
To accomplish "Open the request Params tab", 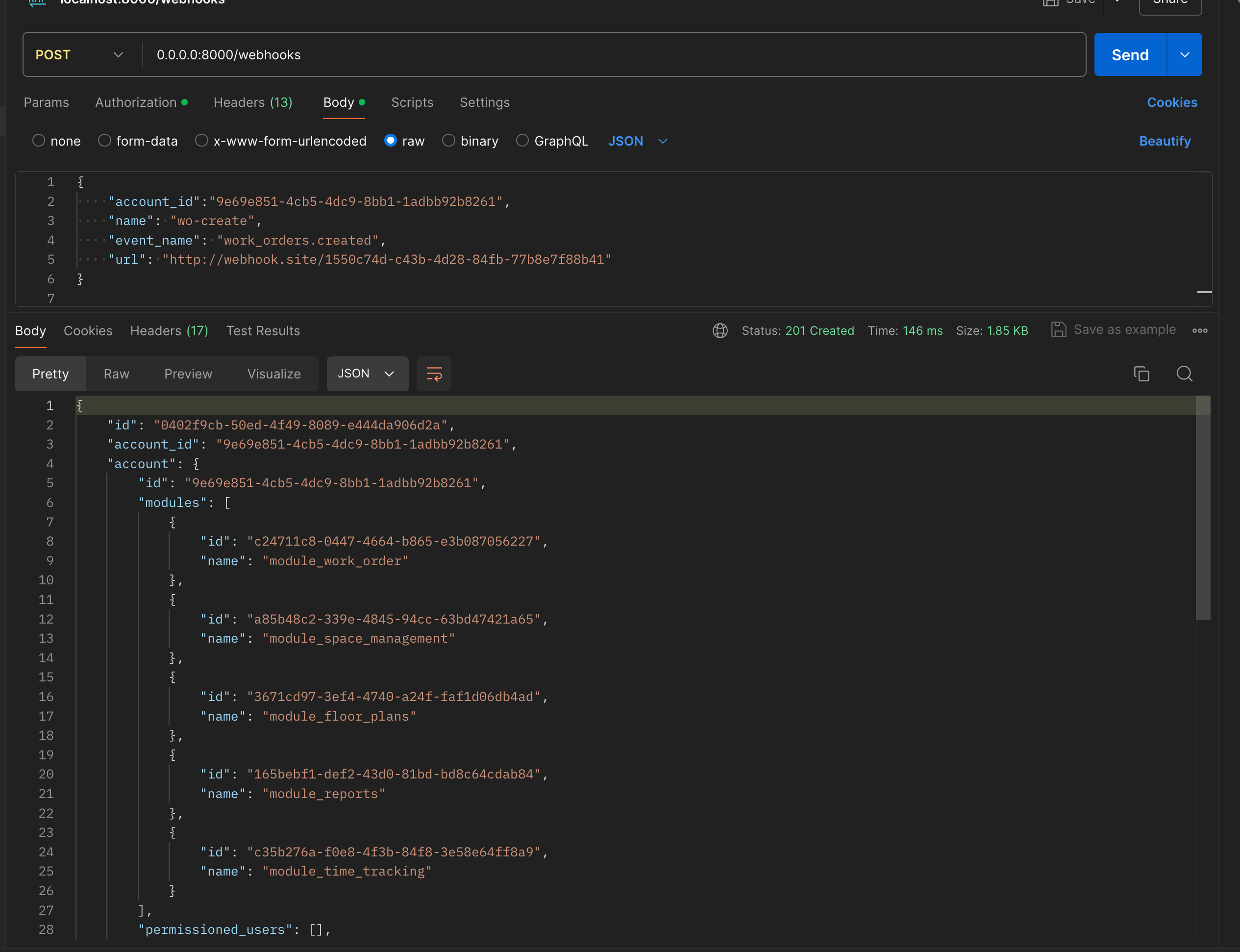I will coord(47,102).
